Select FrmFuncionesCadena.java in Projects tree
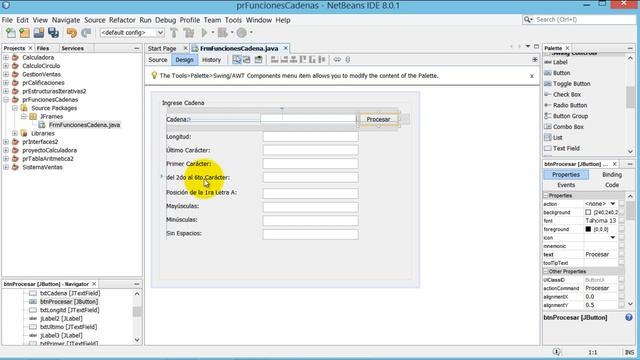This screenshot has width=640, height=360. tap(84, 125)
